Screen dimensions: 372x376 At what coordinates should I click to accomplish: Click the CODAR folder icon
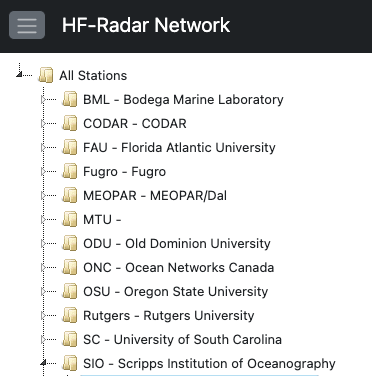click(70, 123)
